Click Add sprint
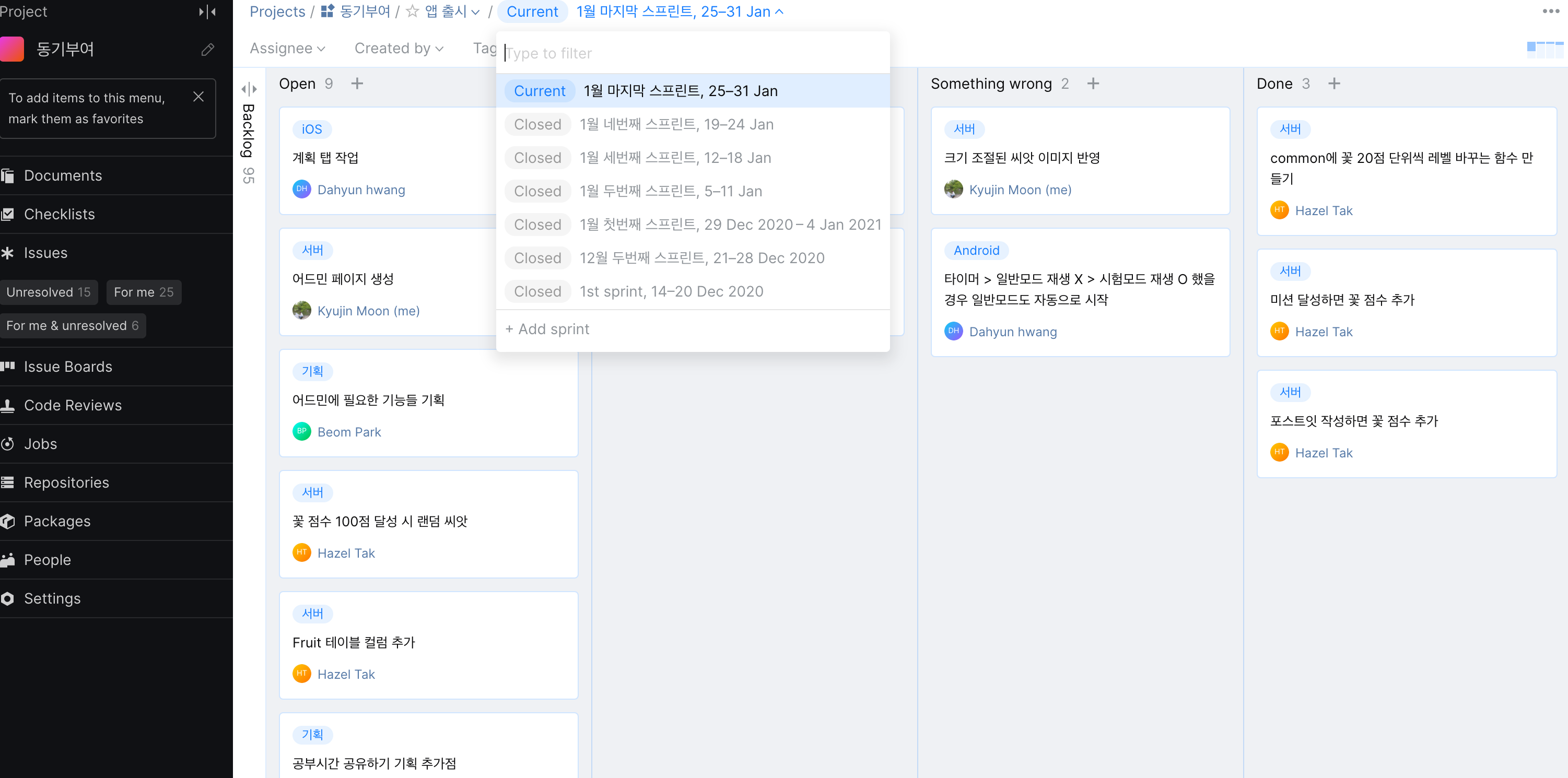This screenshot has width=1568, height=778. (547, 329)
